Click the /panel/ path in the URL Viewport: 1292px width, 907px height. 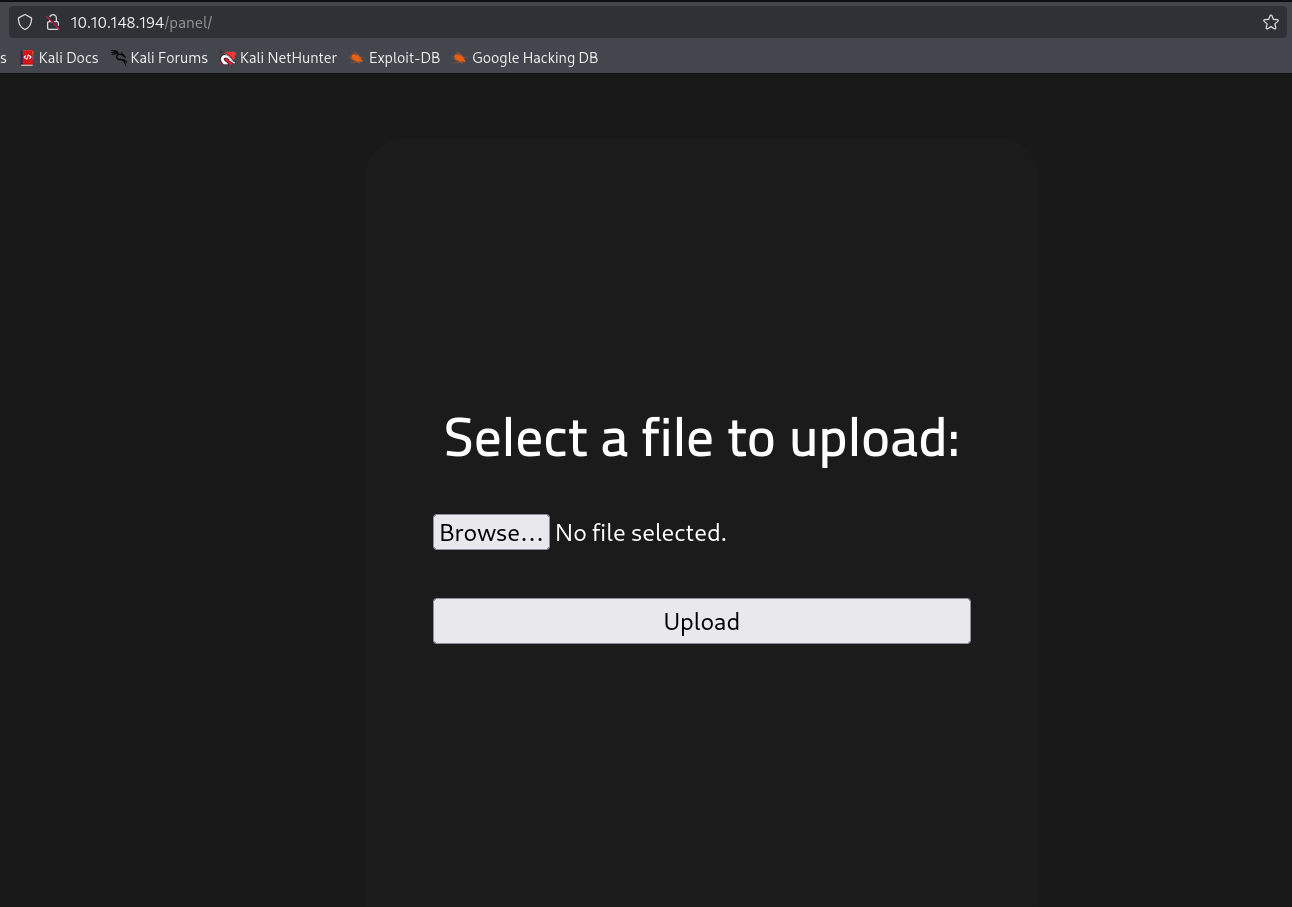pyautogui.click(x=189, y=22)
